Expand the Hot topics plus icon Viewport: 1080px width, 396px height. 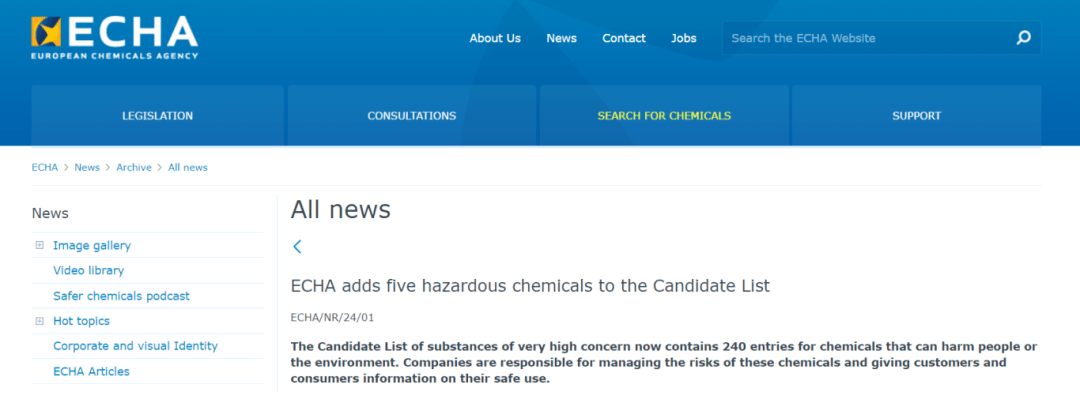pyautogui.click(x=39, y=321)
